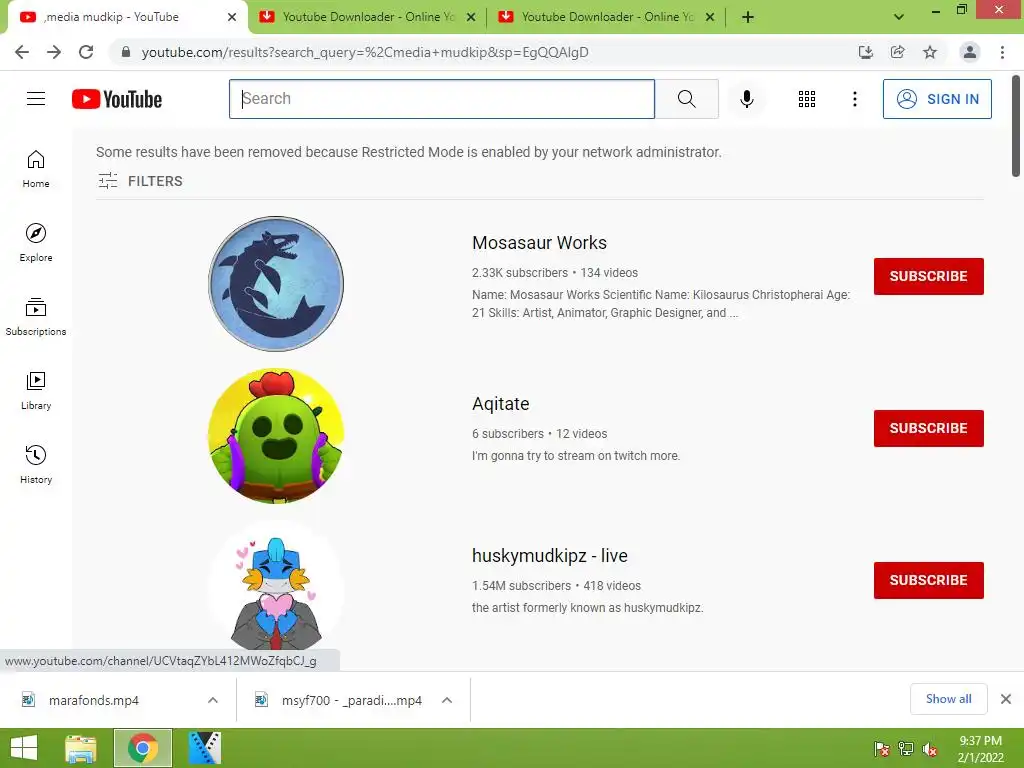This screenshot has height=768, width=1024.
Task: Open a new browser tab
Action: coord(748,17)
